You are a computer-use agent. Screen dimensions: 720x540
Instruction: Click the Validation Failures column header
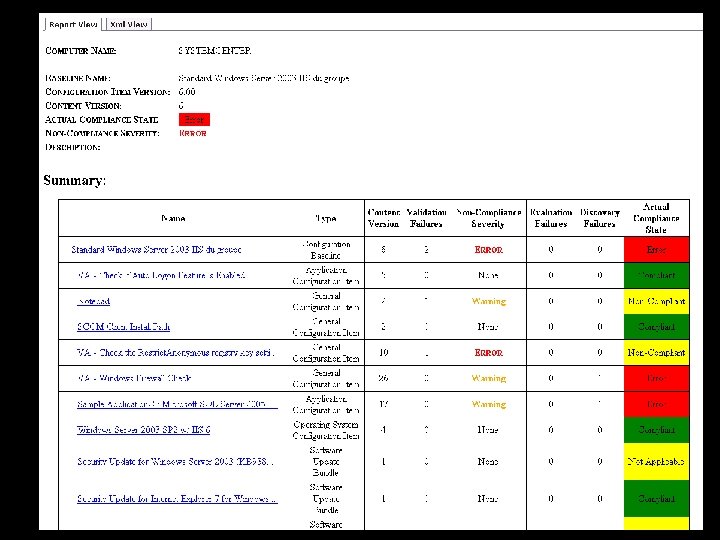[x=426, y=218]
